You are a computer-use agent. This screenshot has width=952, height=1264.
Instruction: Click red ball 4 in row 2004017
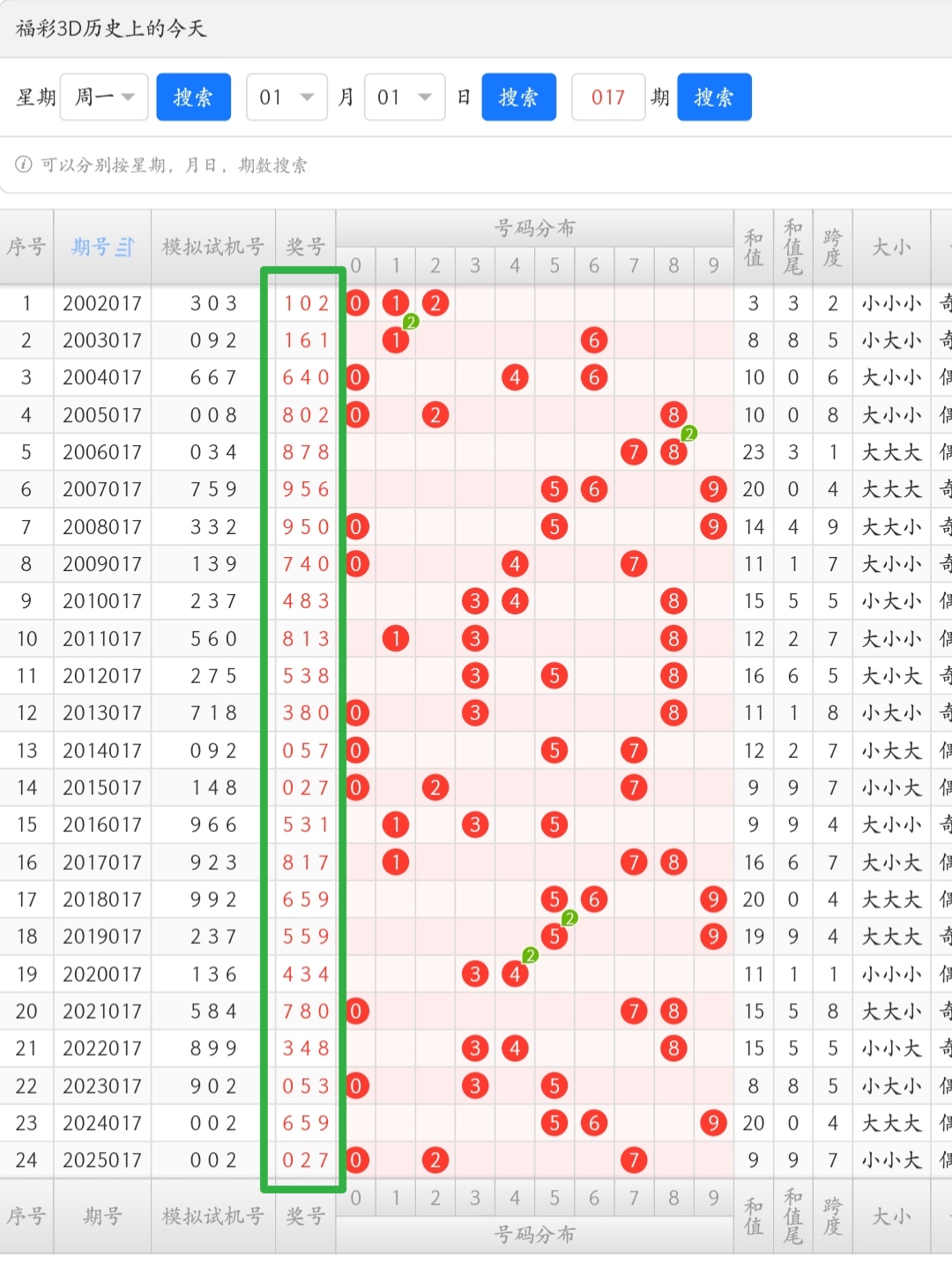515,378
